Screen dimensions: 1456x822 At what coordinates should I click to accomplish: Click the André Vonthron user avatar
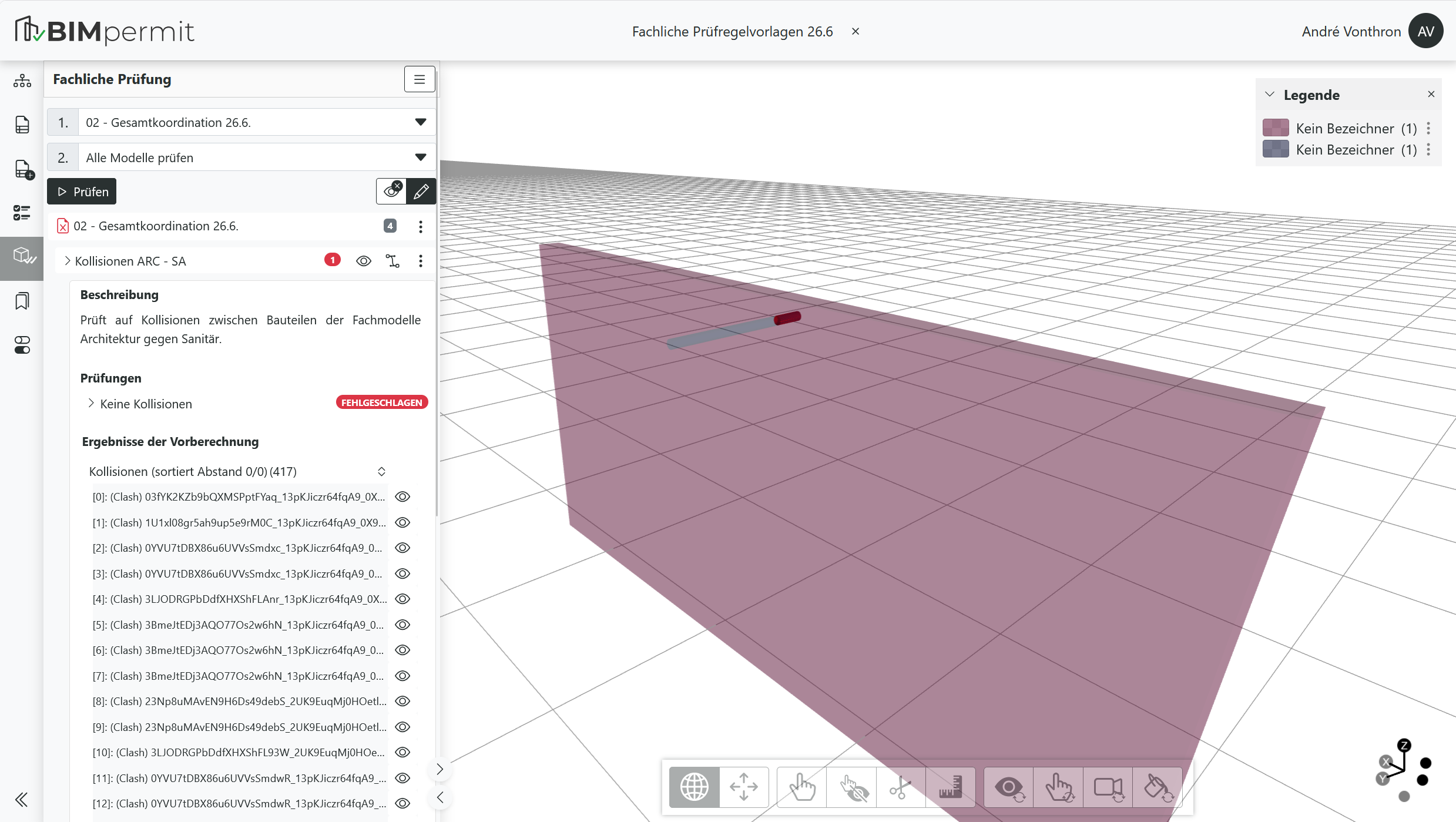1426,31
